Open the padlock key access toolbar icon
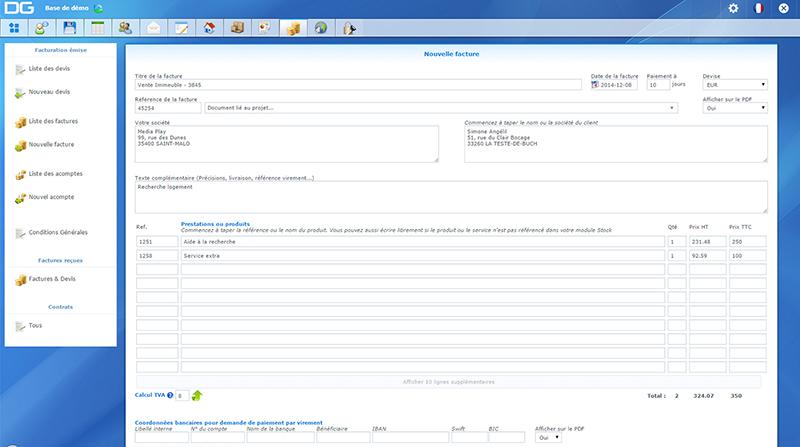 point(349,28)
